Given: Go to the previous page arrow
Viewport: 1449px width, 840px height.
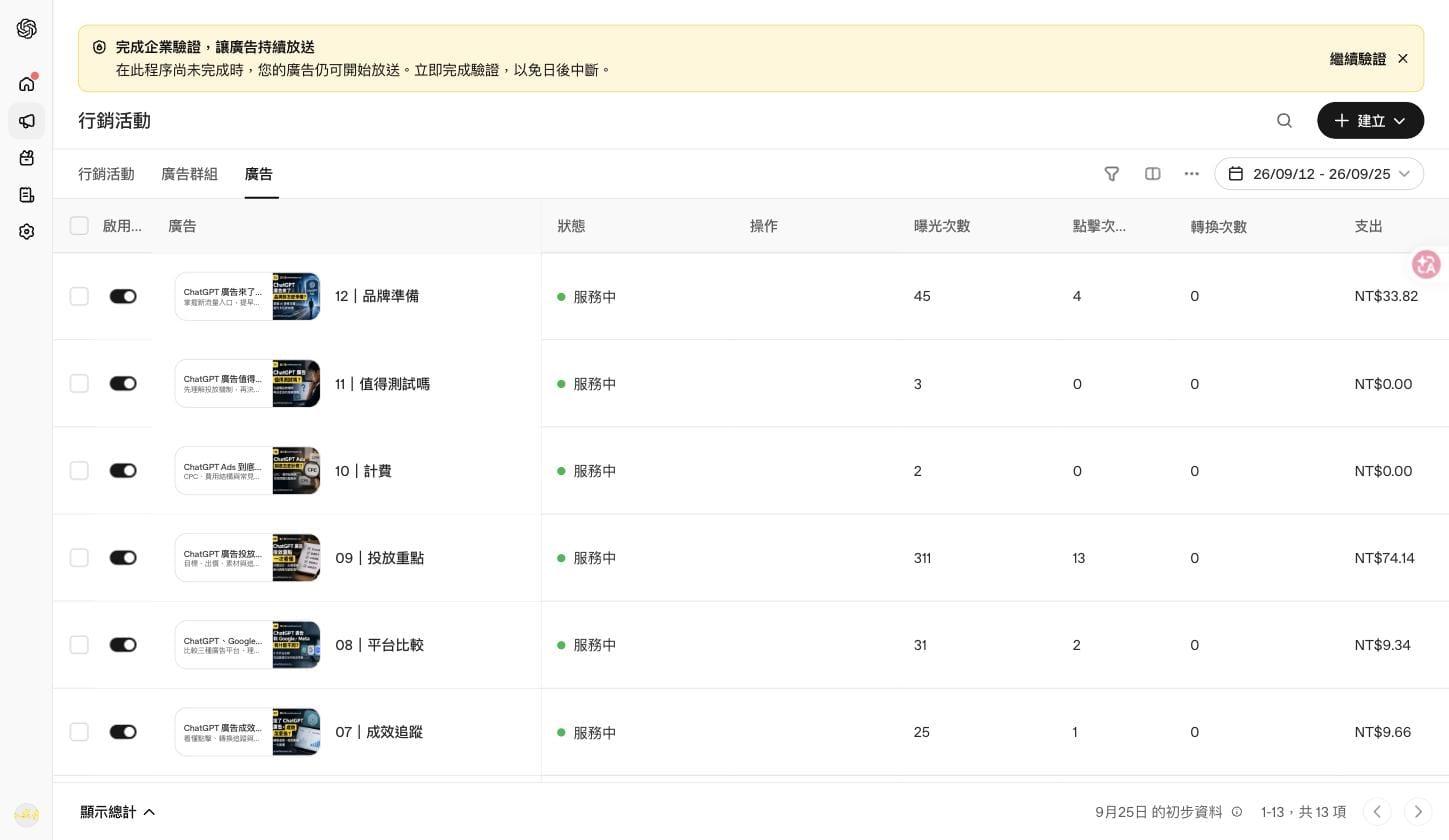Looking at the screenshot, I should (1377, 812).
